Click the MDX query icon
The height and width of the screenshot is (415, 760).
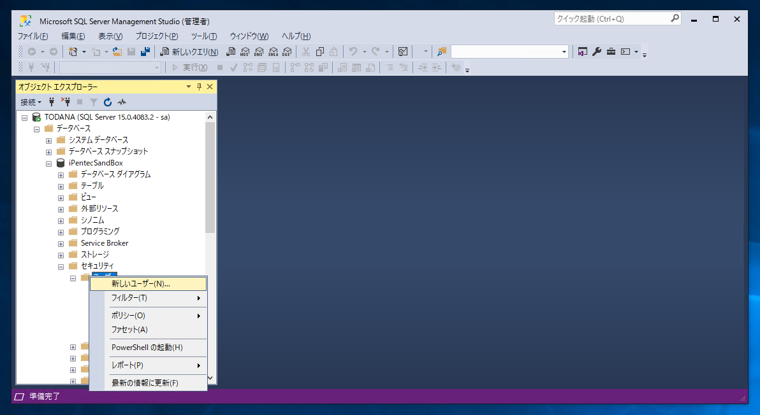[x=245, y=51]
